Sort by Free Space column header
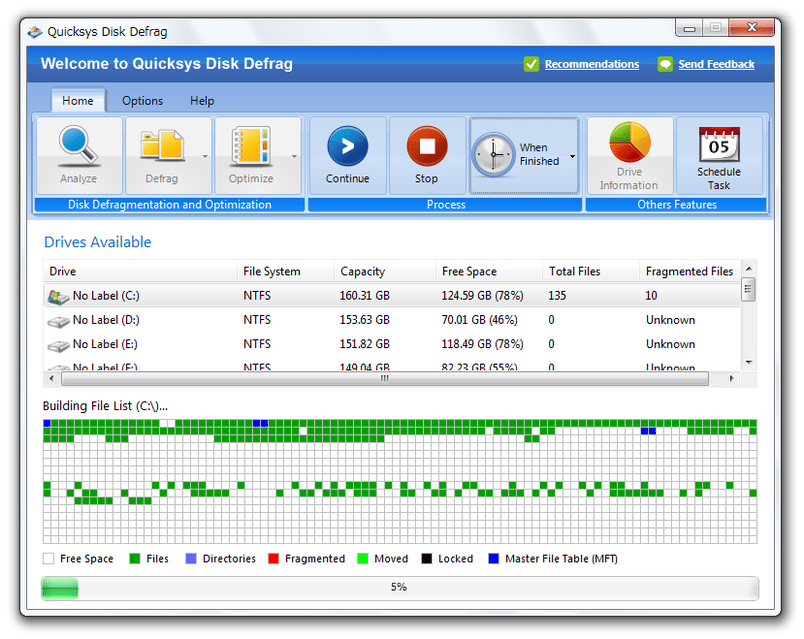The height and width of the screenshot is (639, 804). point(489,271)
